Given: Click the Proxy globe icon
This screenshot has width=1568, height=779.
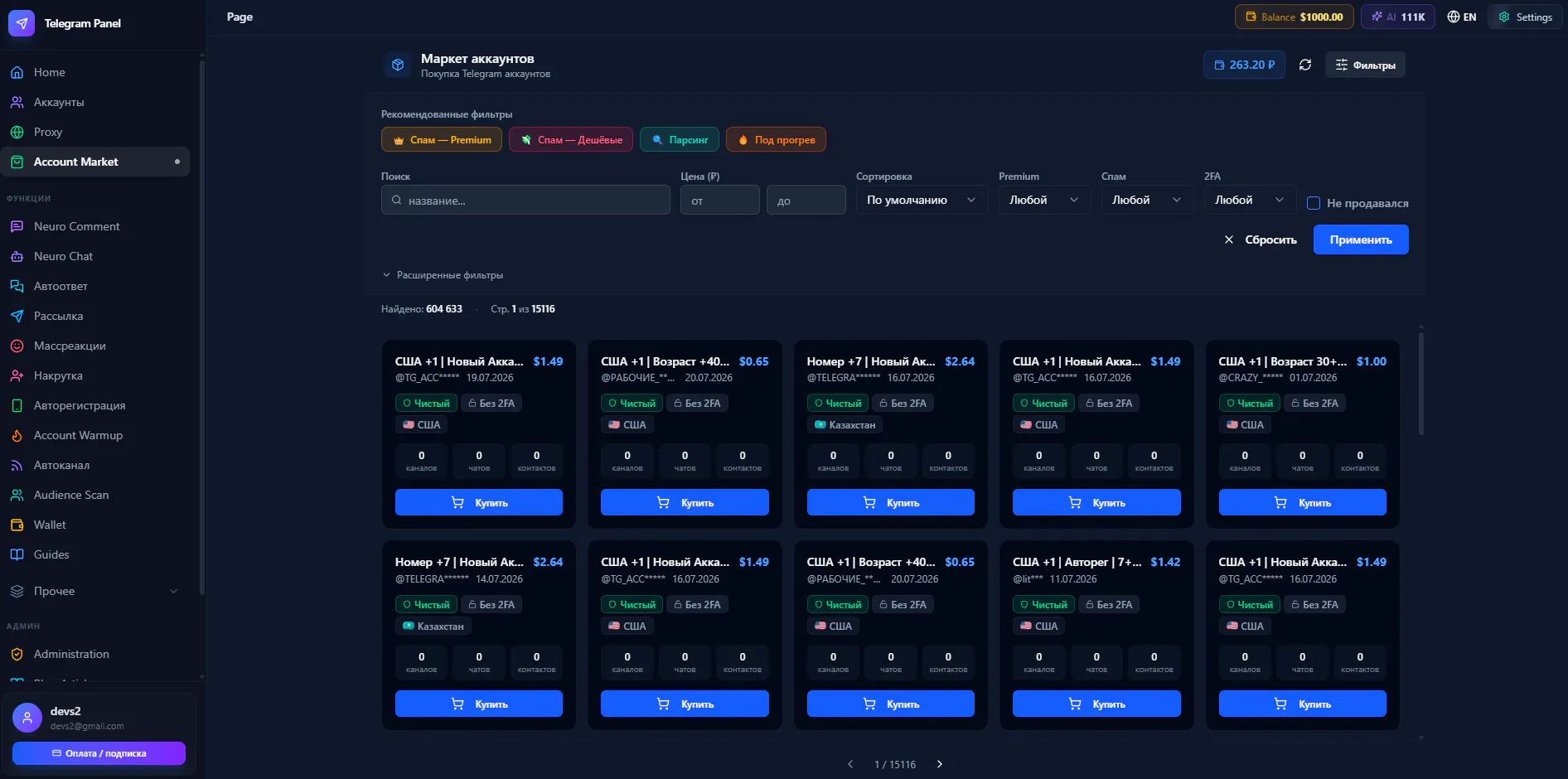Looking at the screenshot, I should (17, 133).
